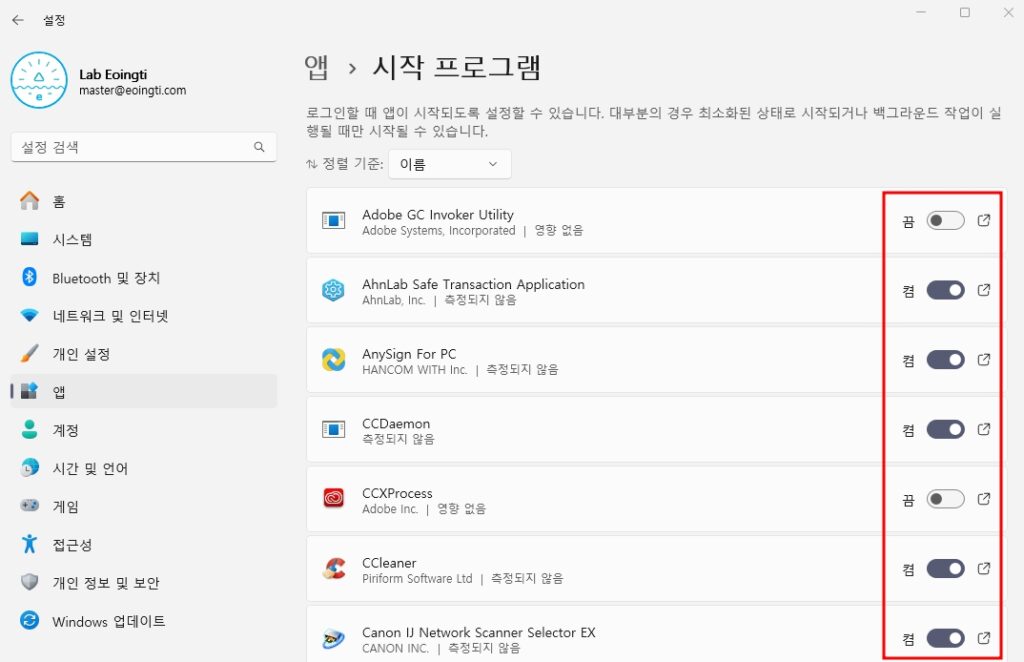1024x662 pixels.
Task: Click the 시작 프로그램 page heading
Action: click(456, 67)
